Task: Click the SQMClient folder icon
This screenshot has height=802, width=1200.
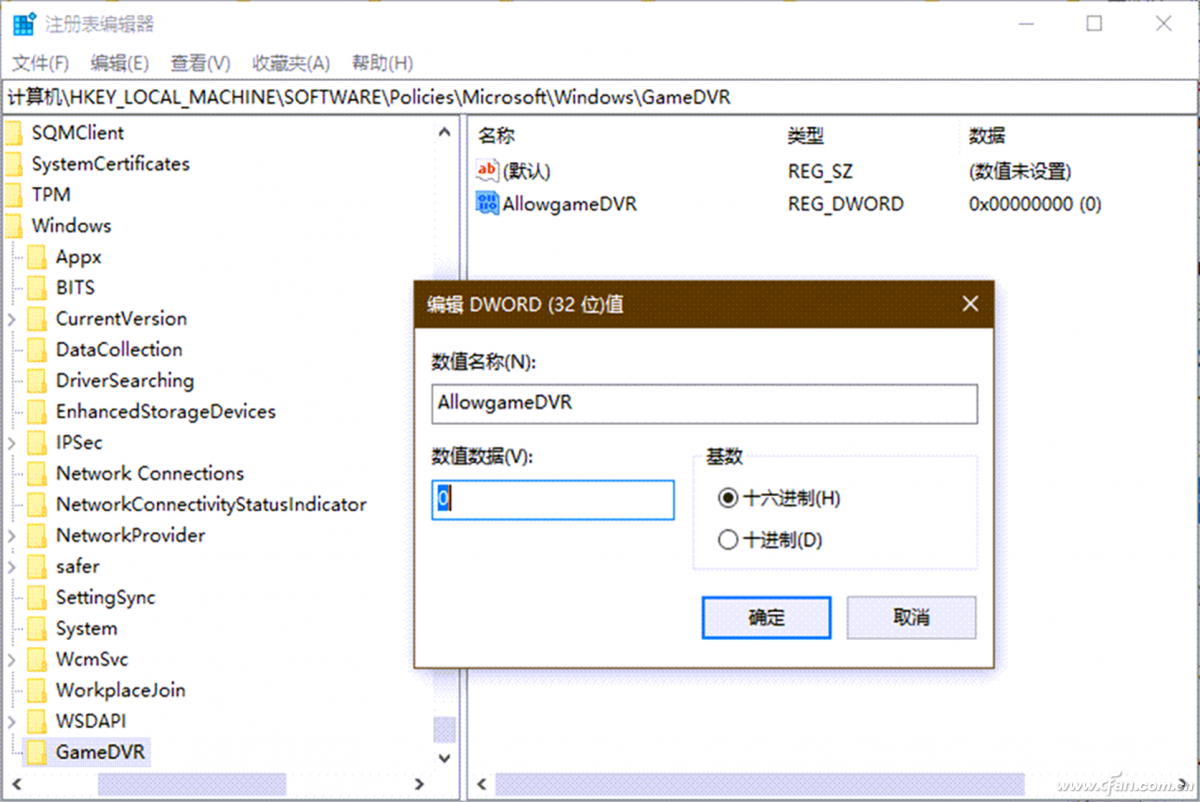Action: (12, 133)
